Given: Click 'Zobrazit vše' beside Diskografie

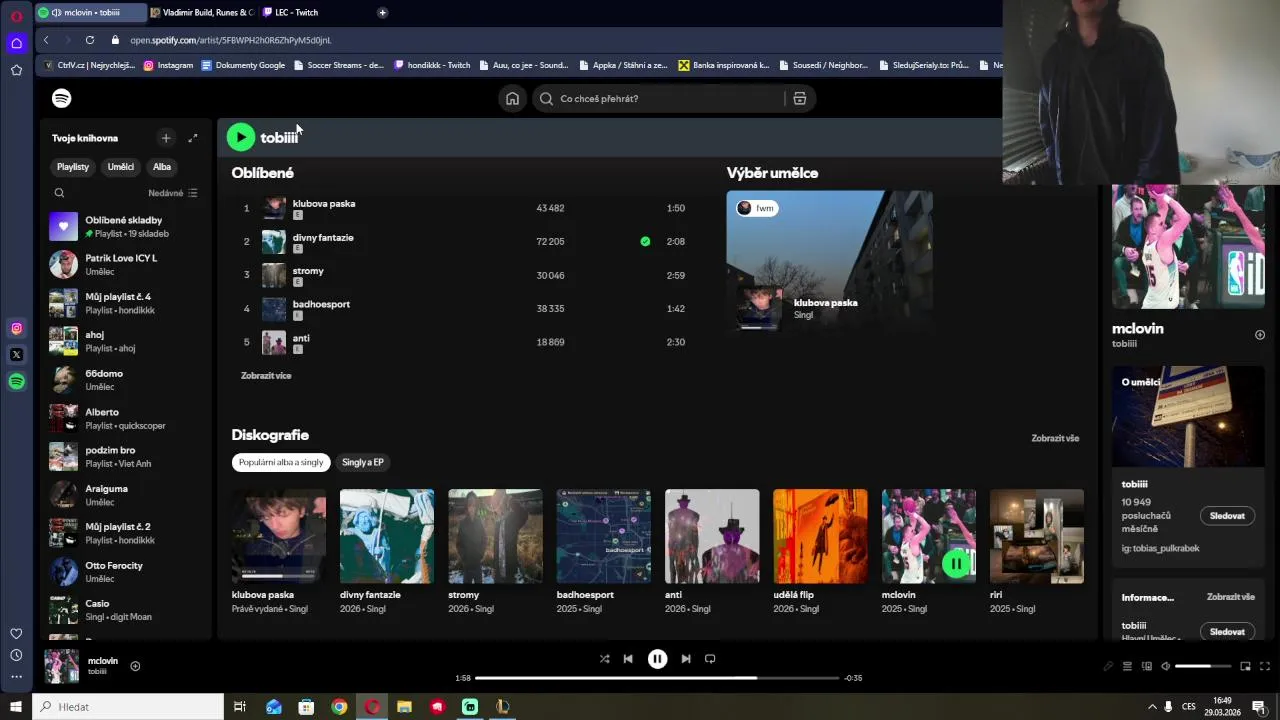Looking at the screenshot, I should tap(1055, 438).
